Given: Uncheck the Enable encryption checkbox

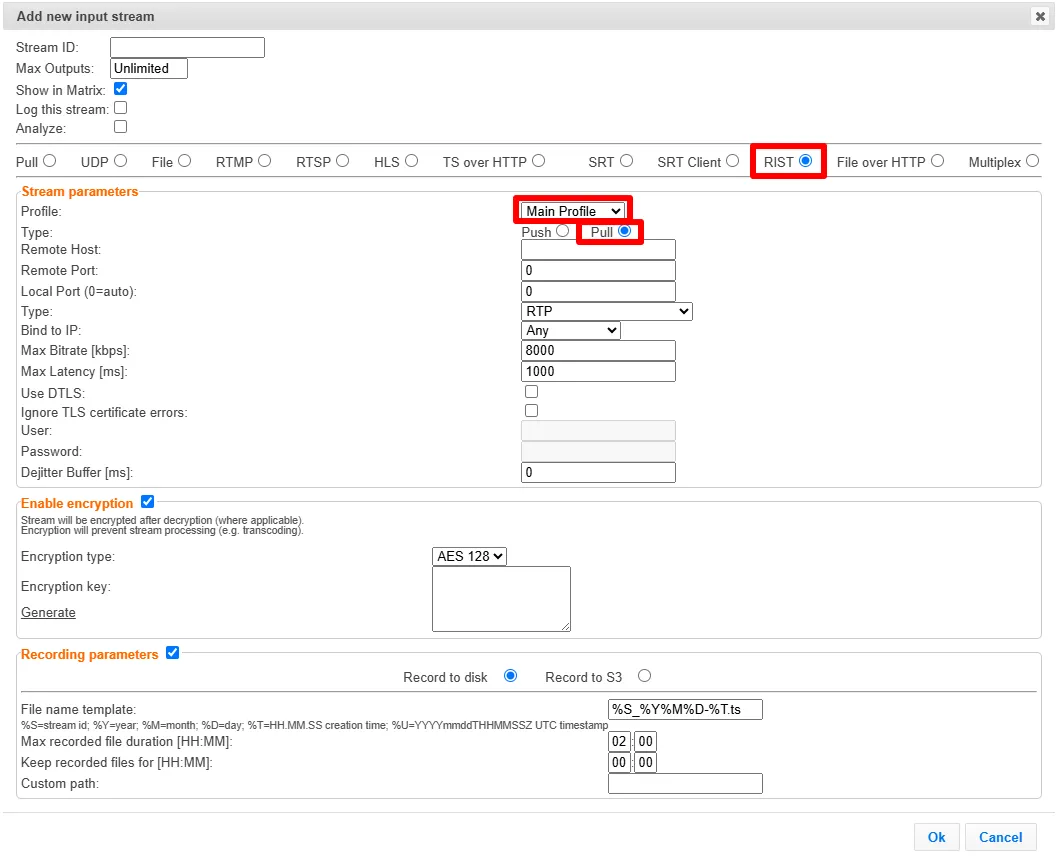Looking at the screenshot, I should coord(148,502).
